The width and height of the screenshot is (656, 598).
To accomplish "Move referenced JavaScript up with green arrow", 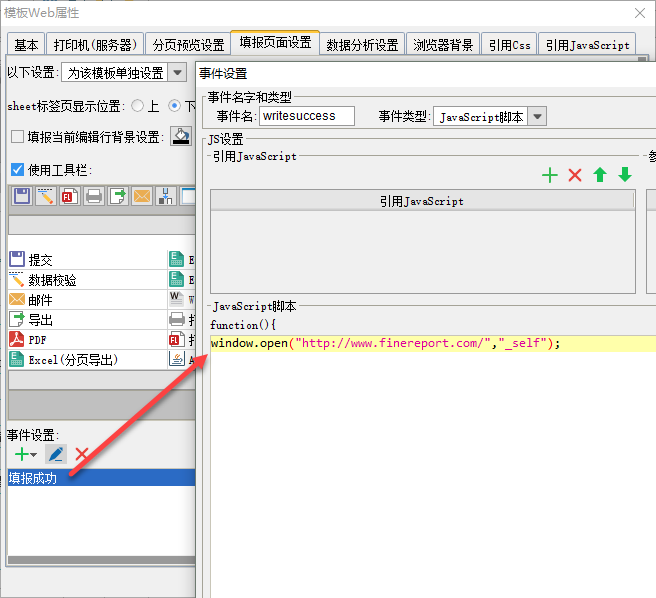I will [x=600, y=175].
